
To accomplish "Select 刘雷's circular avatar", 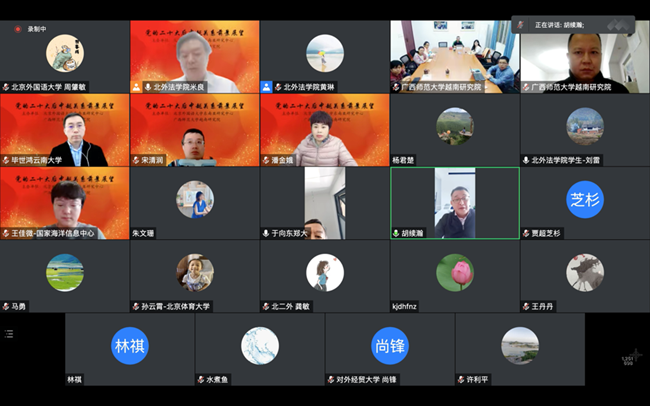I will [x=585, y=126].
